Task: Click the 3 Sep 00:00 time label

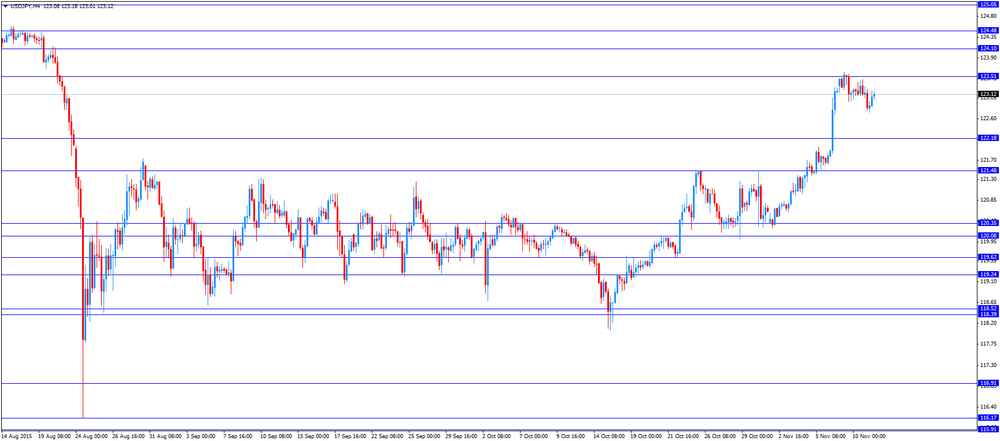Action: click(x=202, y=437)
